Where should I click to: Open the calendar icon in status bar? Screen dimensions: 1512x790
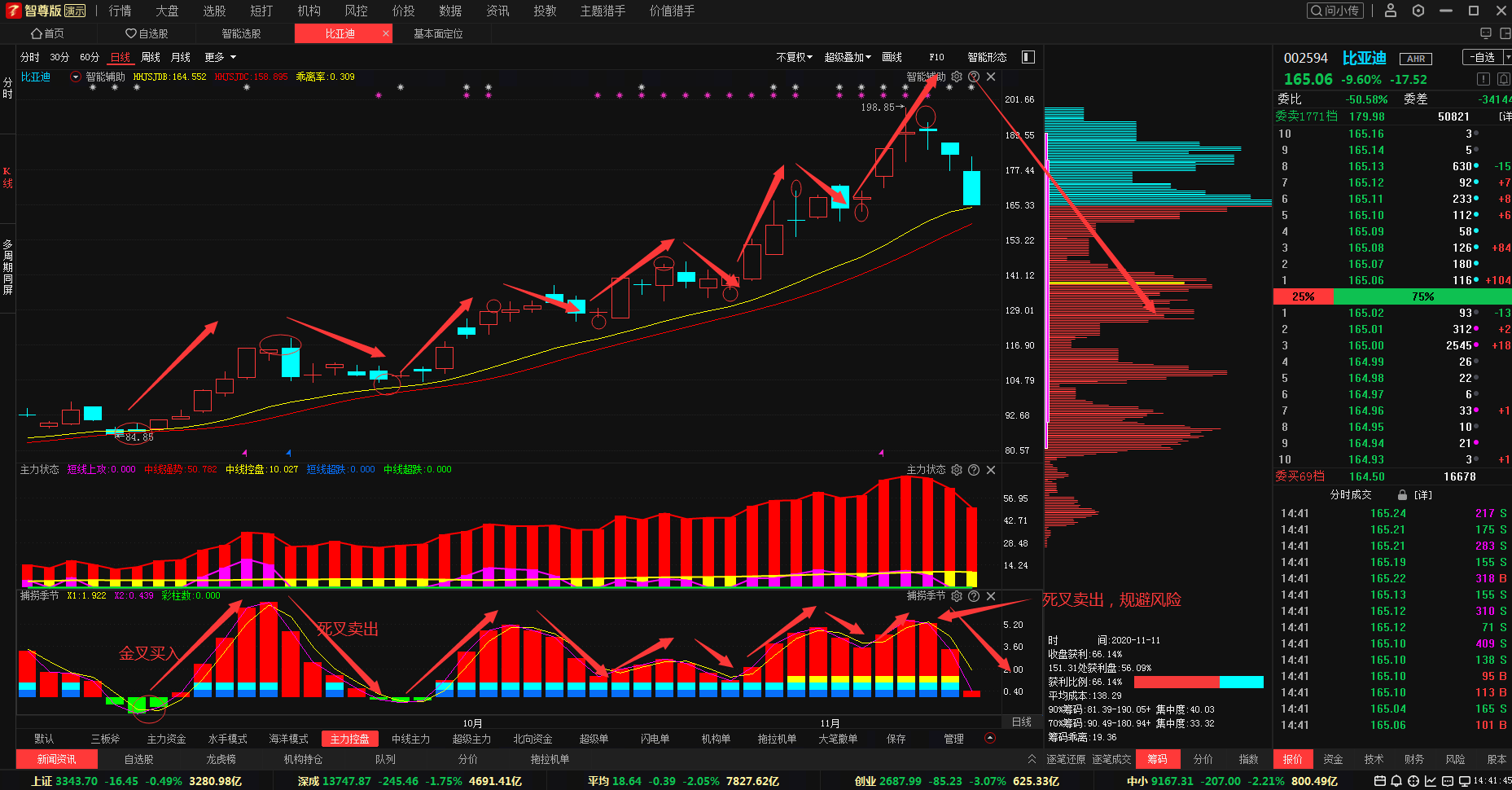coord(1379,781)
